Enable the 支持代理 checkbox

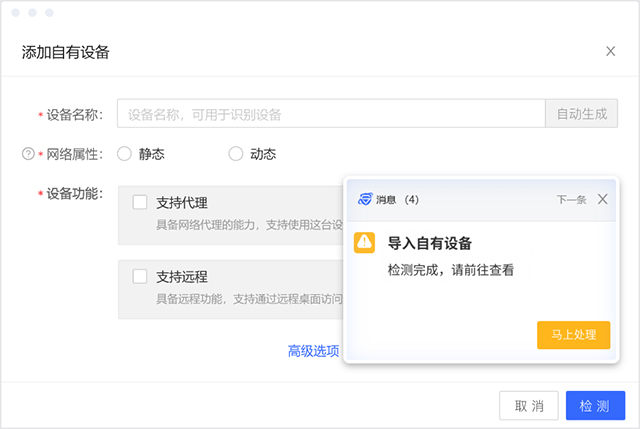140,202
